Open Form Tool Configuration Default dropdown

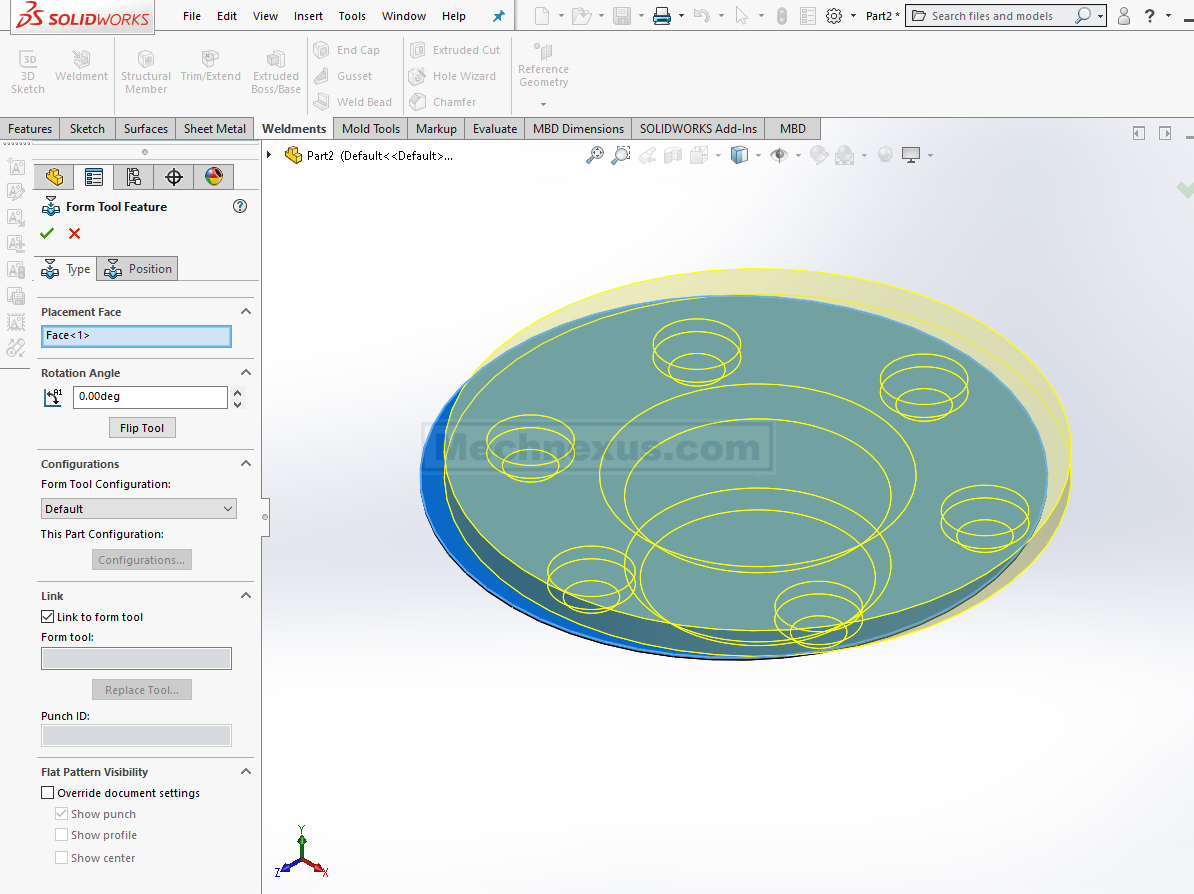[x=138, y=509]
